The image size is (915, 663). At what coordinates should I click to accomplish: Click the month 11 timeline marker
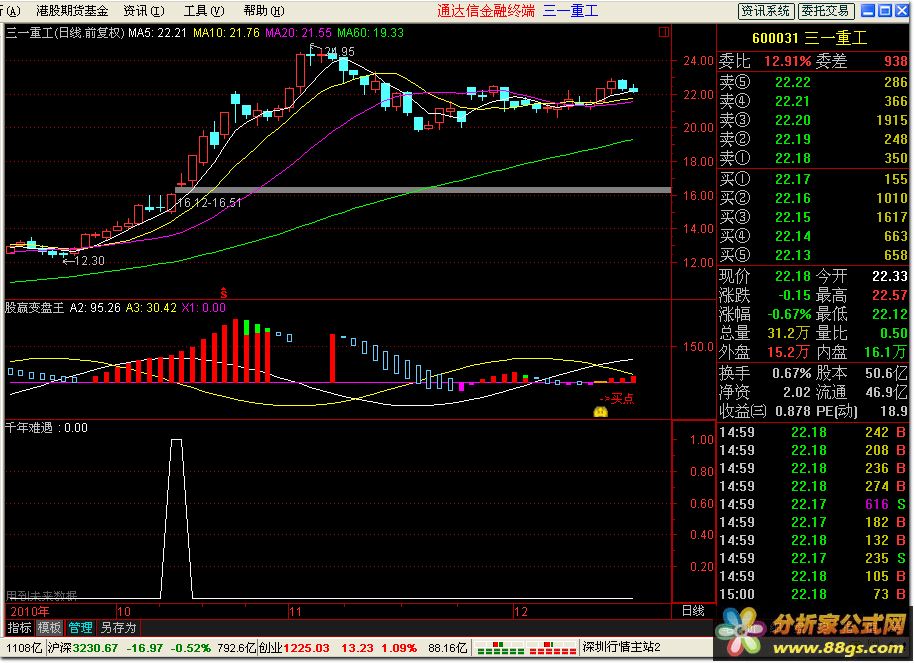coord(295,612)
